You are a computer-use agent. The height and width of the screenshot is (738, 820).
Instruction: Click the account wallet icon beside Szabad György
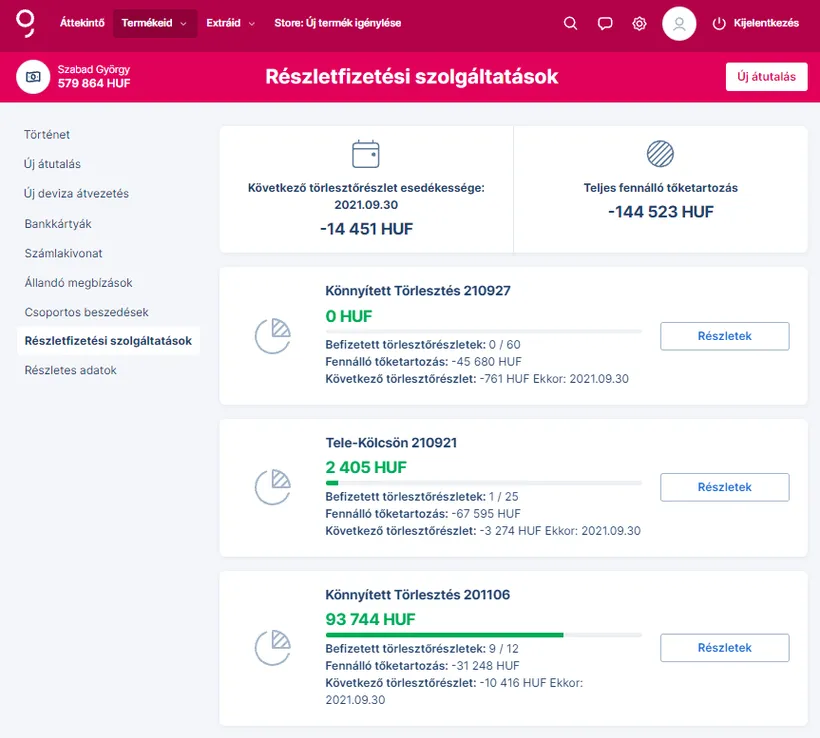pyautogui.click(x=34, y=77)
